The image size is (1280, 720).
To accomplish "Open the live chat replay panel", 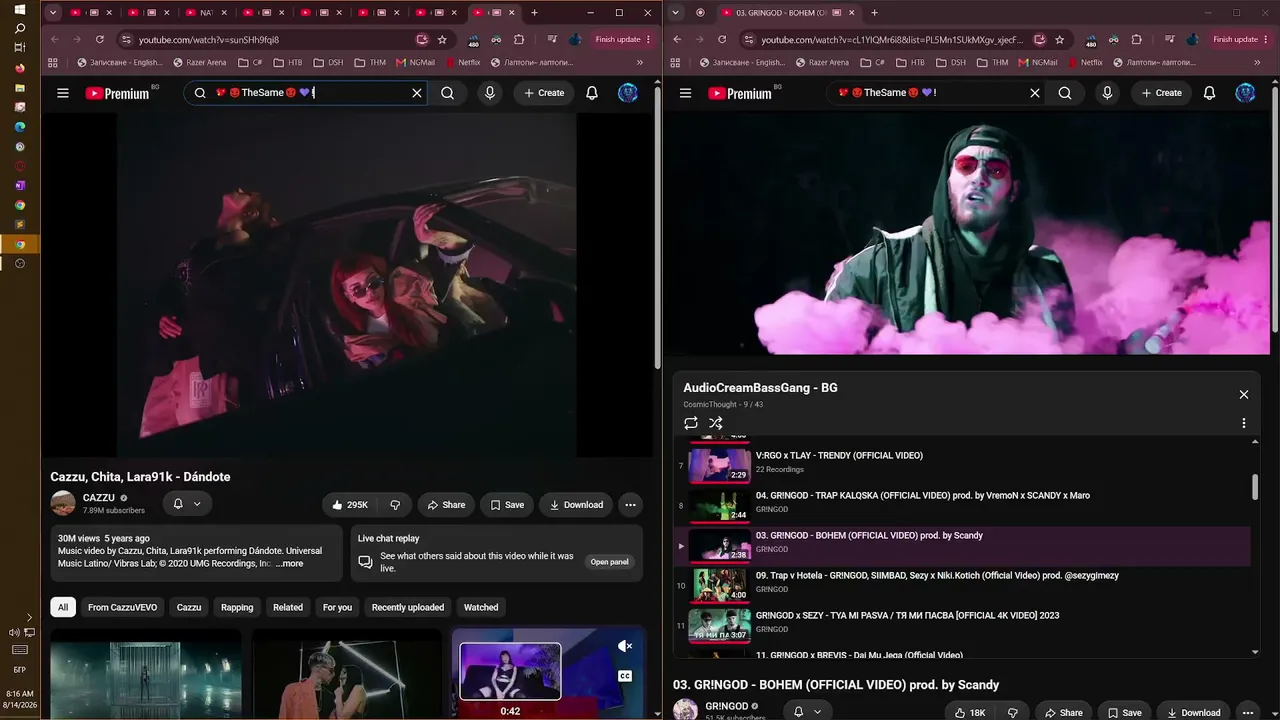I will pos(609,562).
